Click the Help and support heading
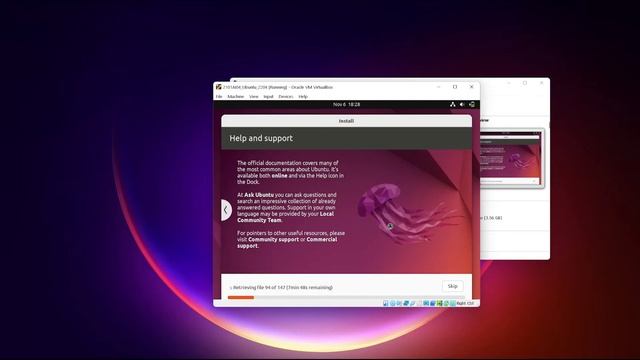Viewport: 640px width, 360px height. point(261,138)
